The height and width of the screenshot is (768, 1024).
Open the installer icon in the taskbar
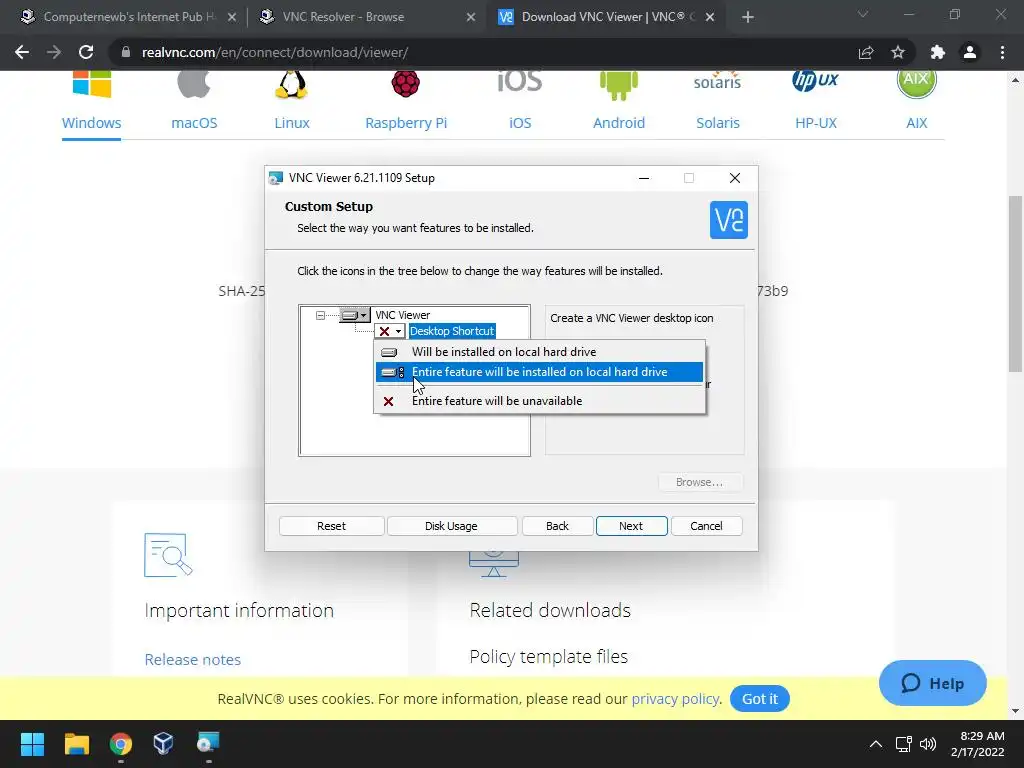tap(208, 744)
